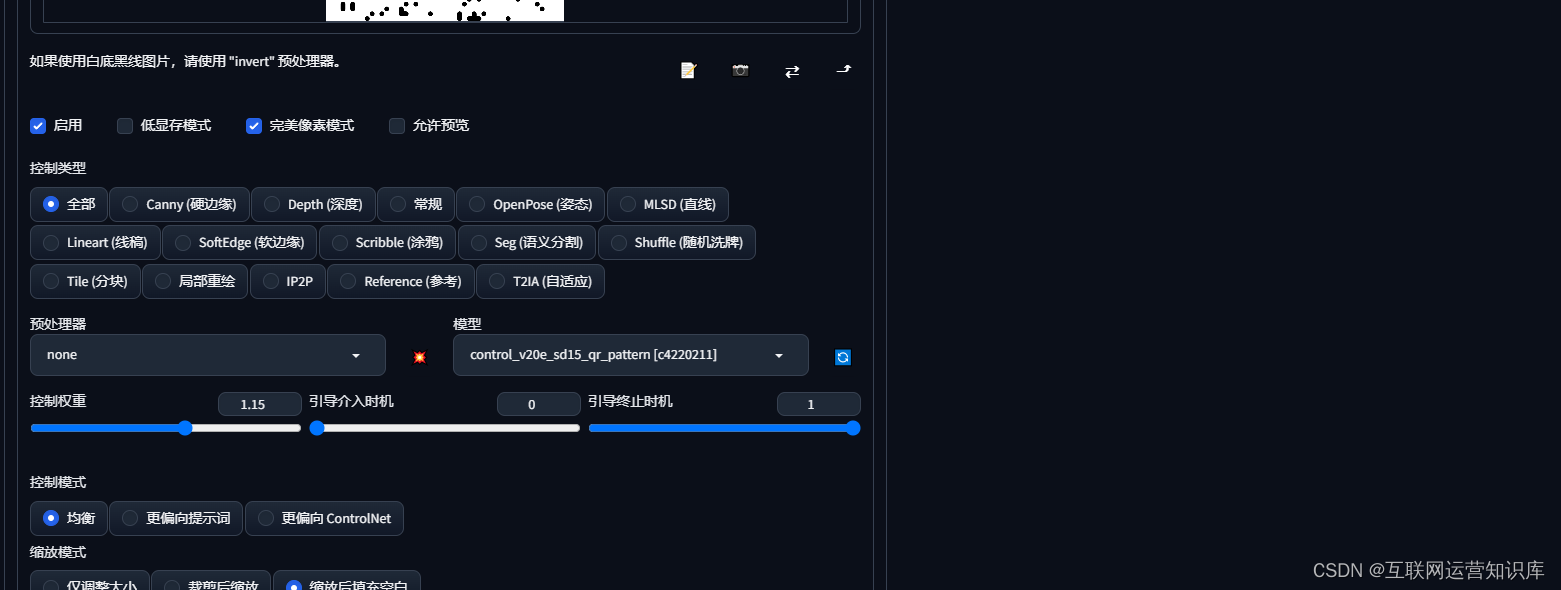Click the 控制权重 value field 1.15
Image resolution: width=1561 pixels, height=590 pixels.
(x=260, y=404)
